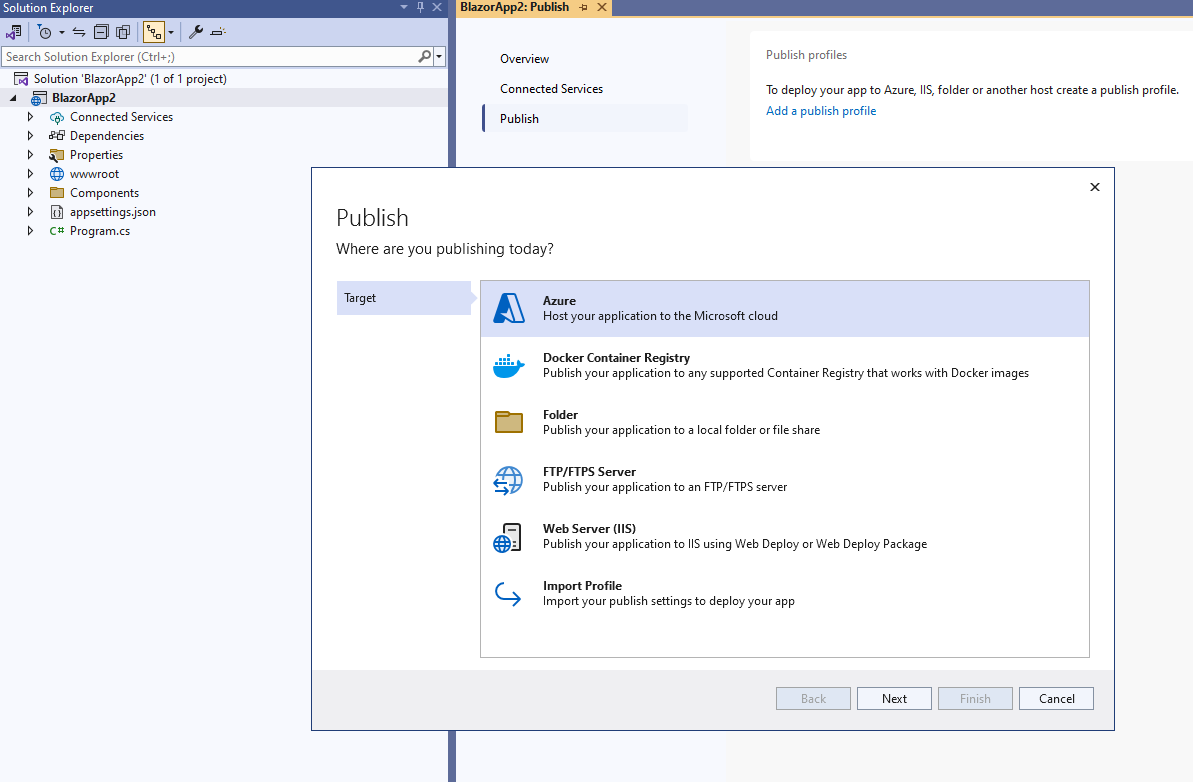Pin the Solution Explorer panel
The image size is (1193, 782).
coord(420,8)
